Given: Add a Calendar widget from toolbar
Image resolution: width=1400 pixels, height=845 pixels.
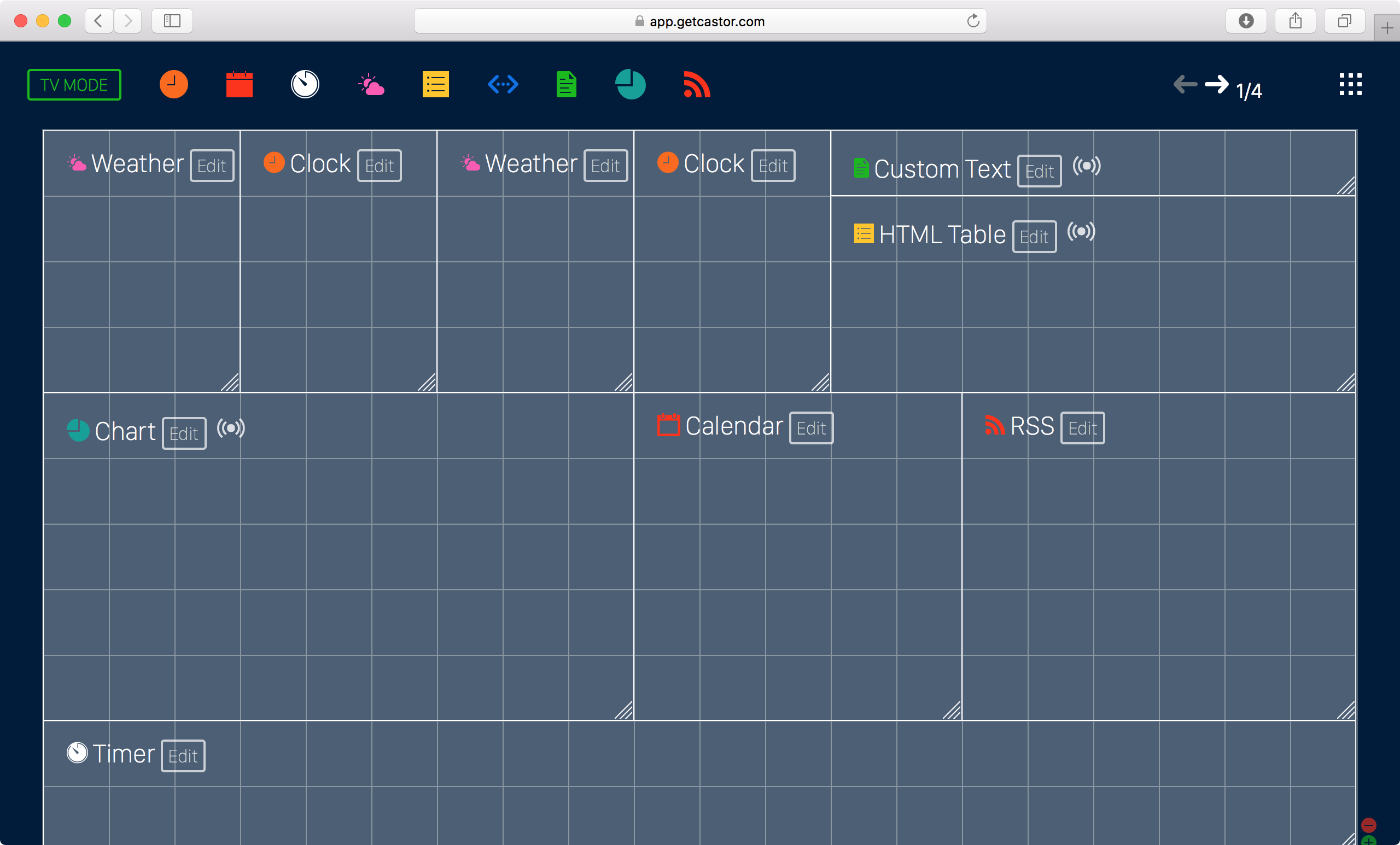Looking at the screenshot, I should 239,85.
